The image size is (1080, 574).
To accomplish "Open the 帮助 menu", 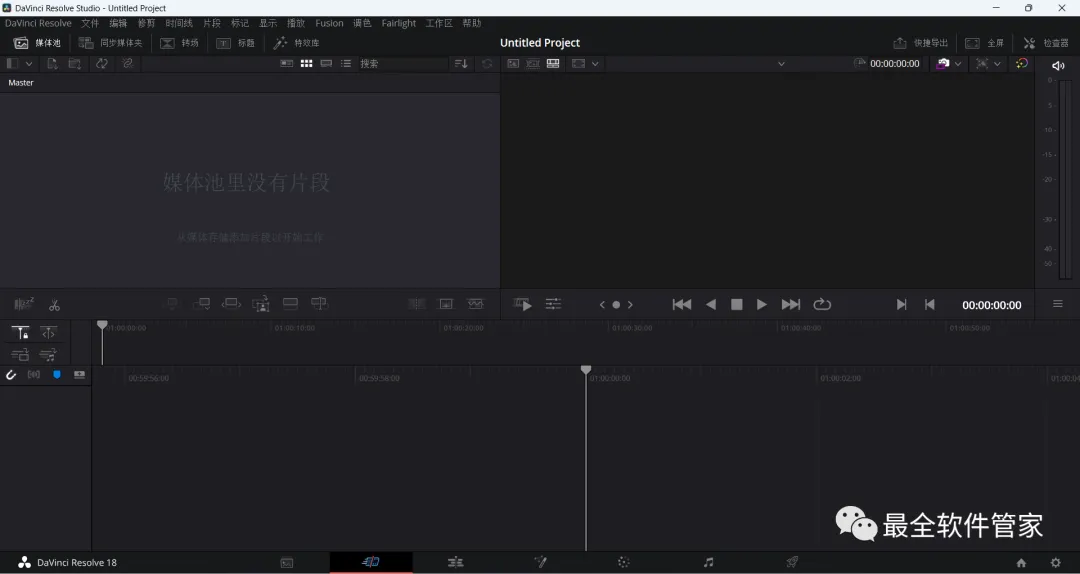I will point(472,23).
